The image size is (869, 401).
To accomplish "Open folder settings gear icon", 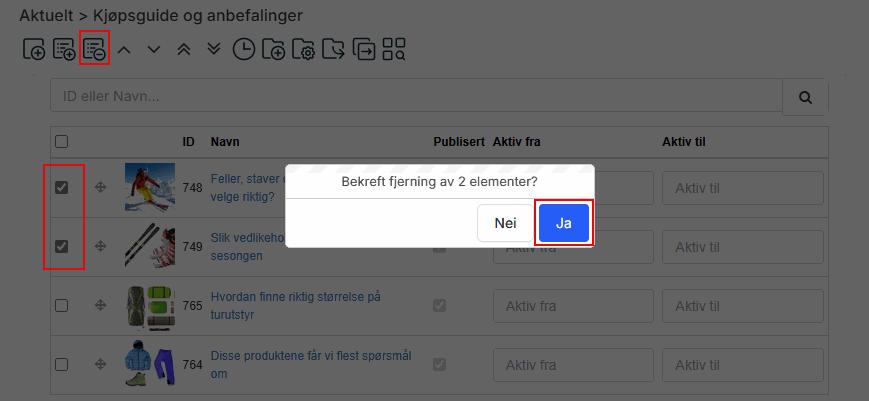I will coord(303,49).
